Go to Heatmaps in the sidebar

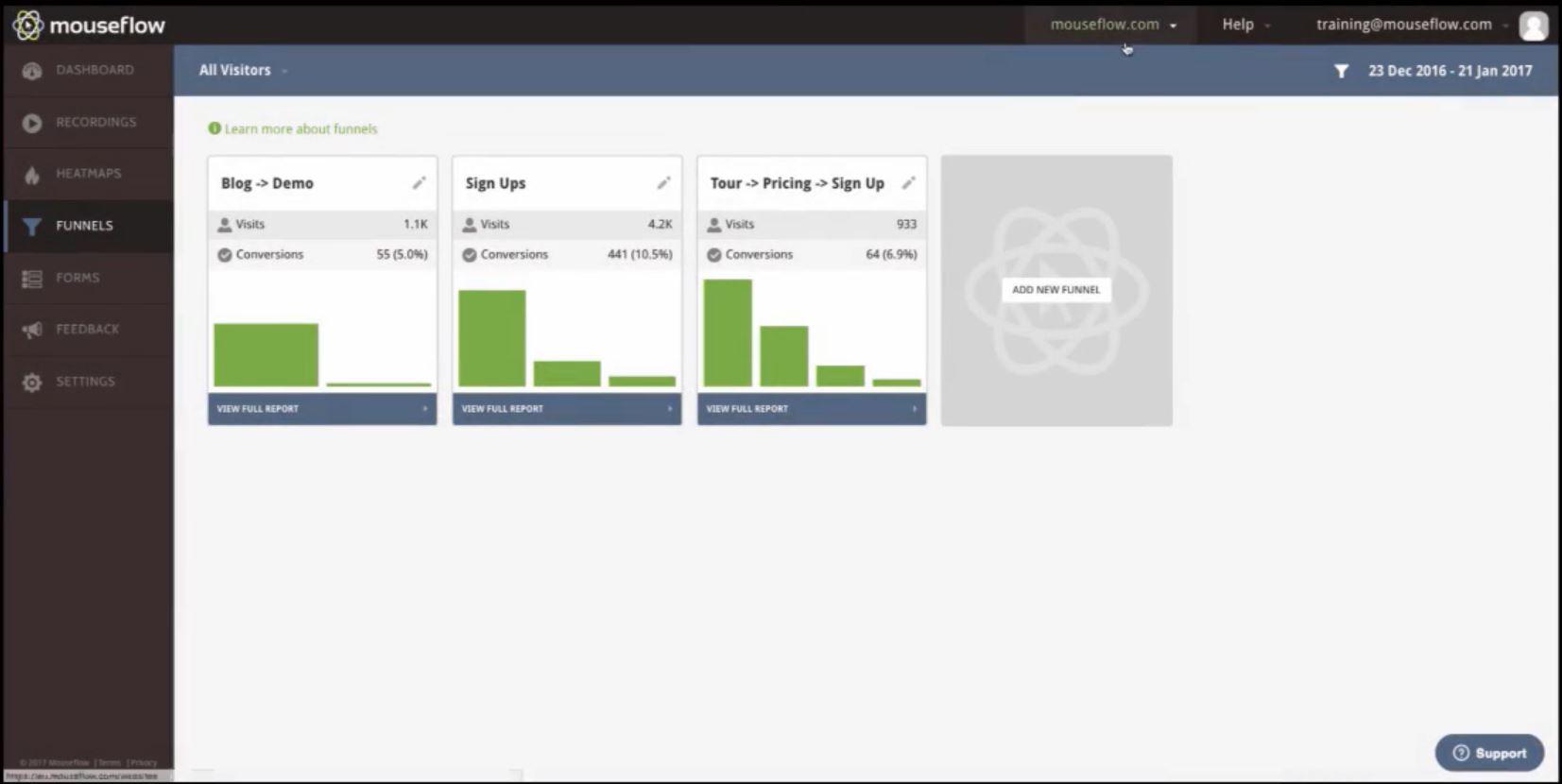[88, 174]
